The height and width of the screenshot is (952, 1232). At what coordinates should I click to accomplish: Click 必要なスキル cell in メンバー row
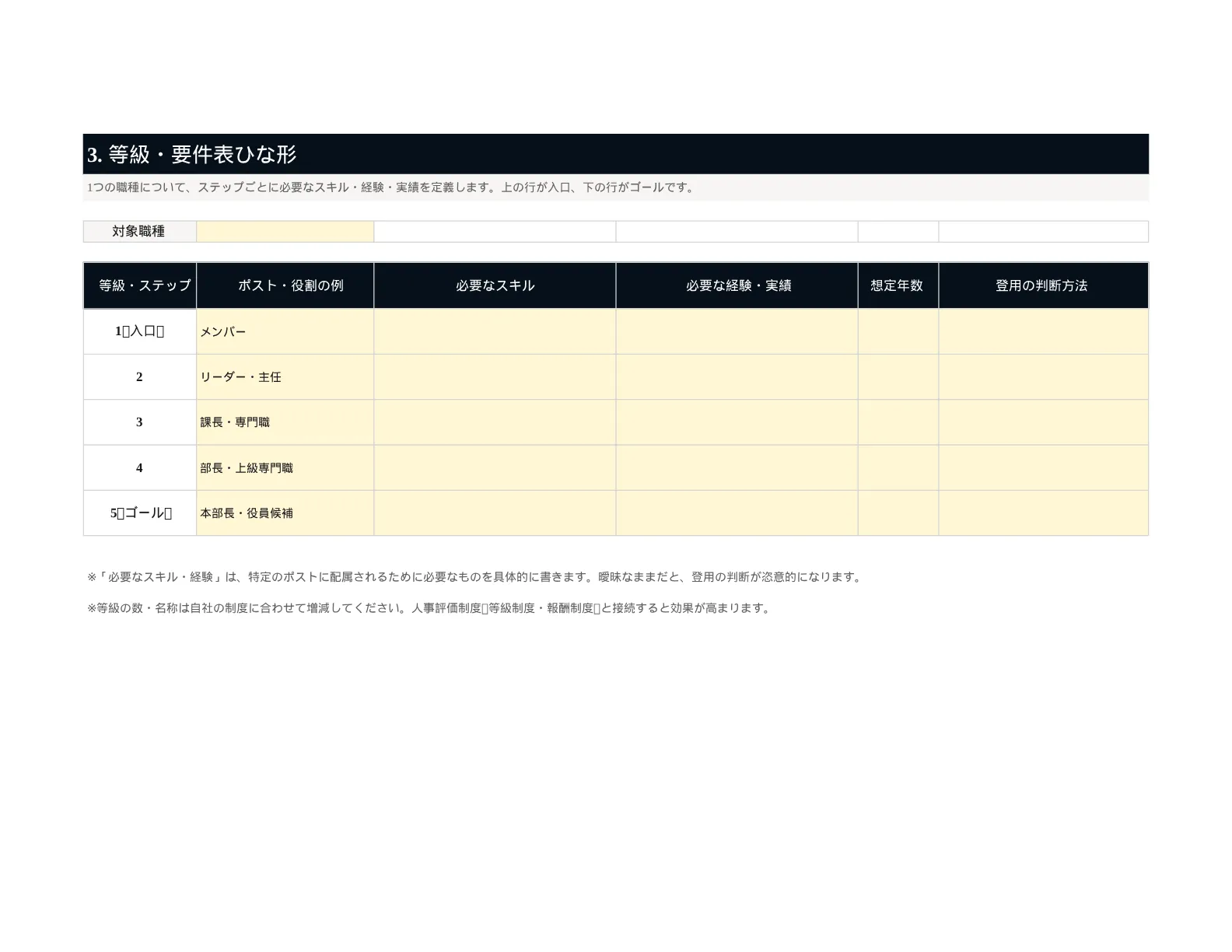click(x=495, y=331)
